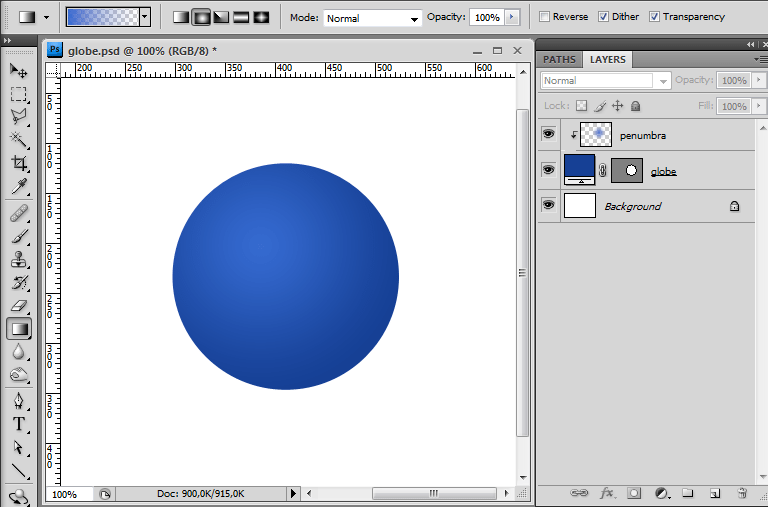Click the globe layer color thumbnail
768x507 pixels.
(580, 168)
